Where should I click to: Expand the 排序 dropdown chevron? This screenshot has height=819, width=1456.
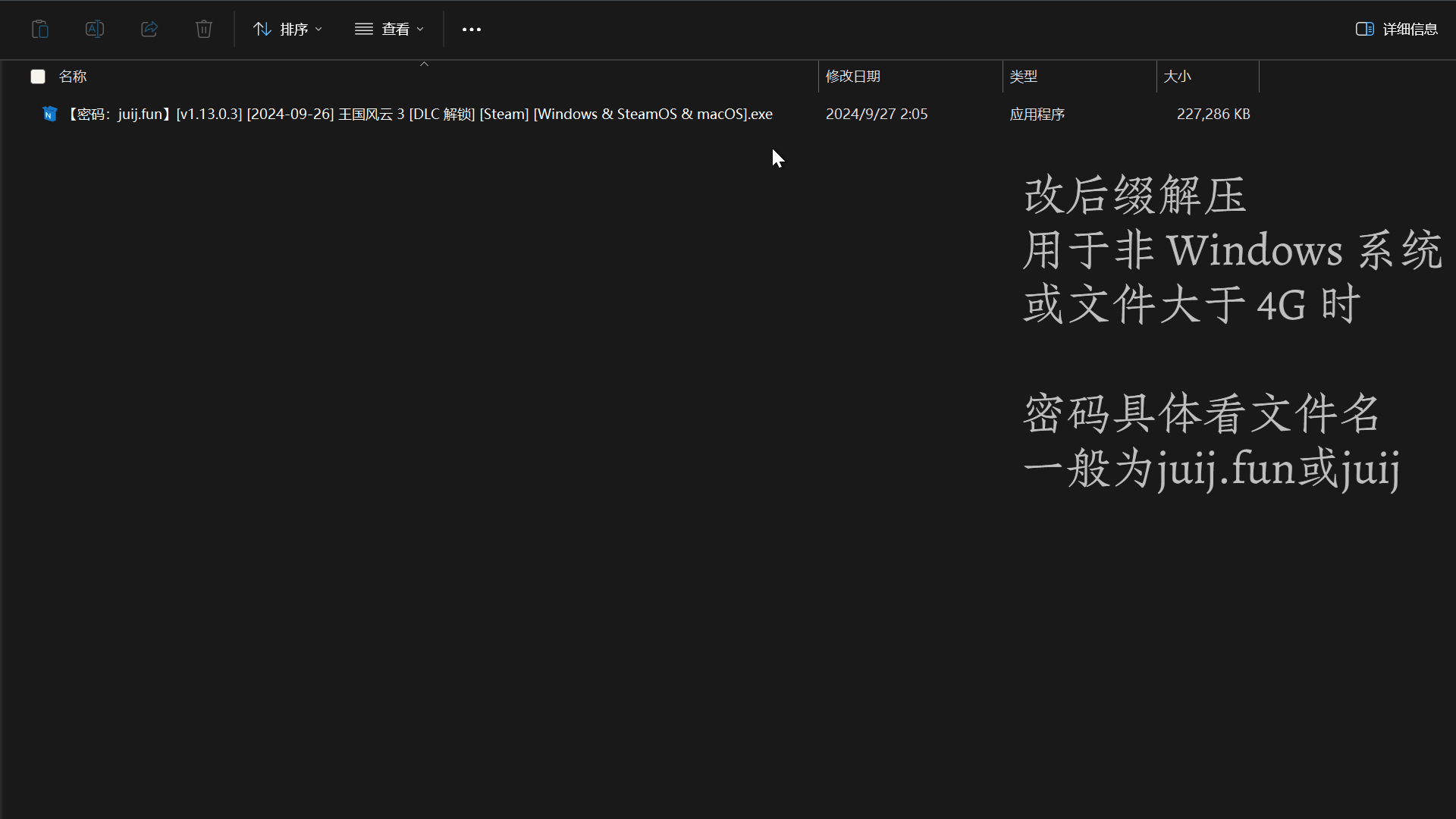coord(318,29)
